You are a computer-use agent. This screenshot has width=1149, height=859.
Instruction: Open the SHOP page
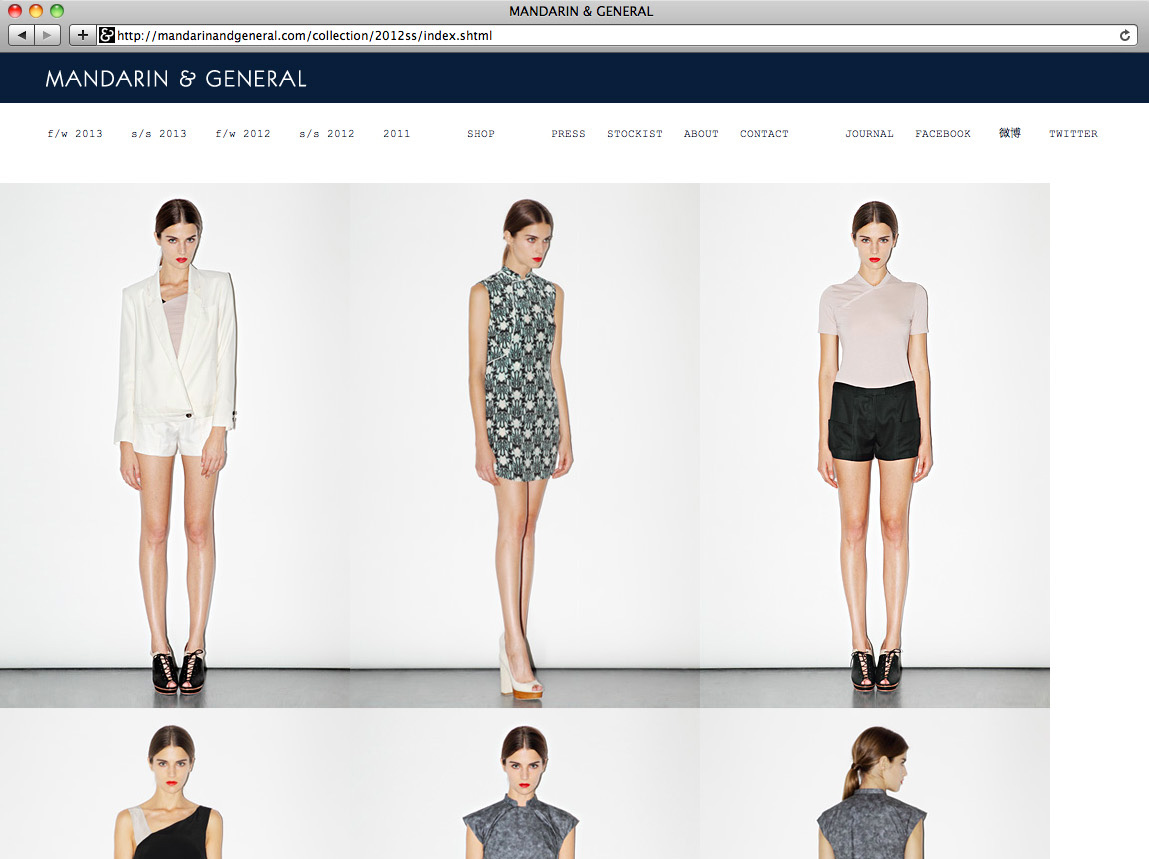tap(480, 133)
